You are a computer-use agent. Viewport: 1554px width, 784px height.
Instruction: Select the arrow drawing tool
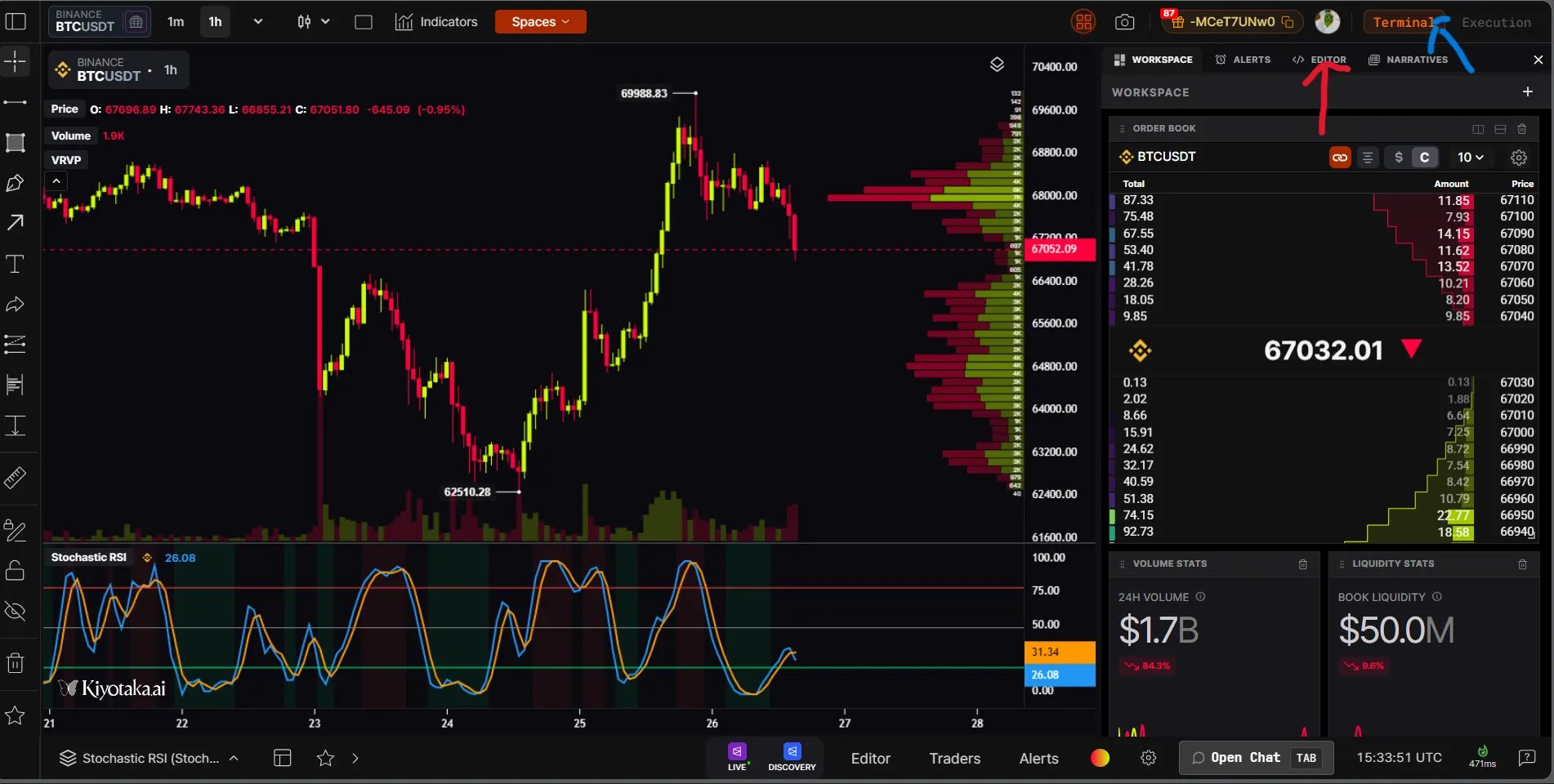16,223
